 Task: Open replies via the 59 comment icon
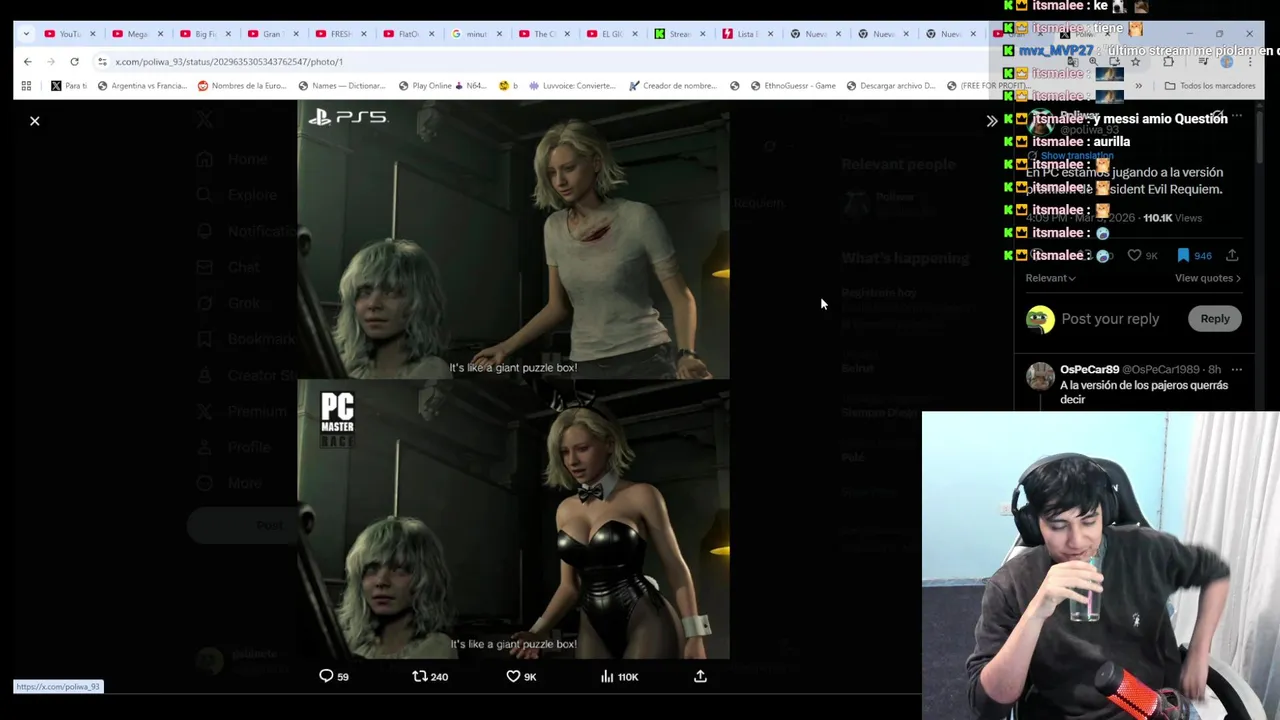[333, 677]
